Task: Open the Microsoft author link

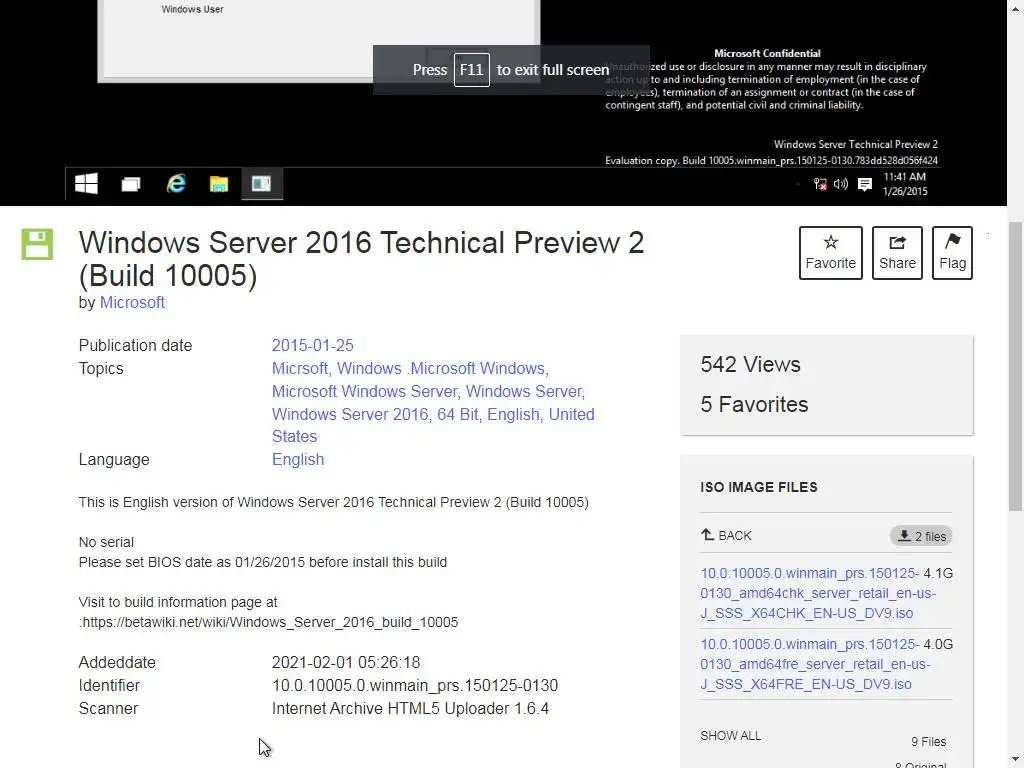Action: (132, 302)
